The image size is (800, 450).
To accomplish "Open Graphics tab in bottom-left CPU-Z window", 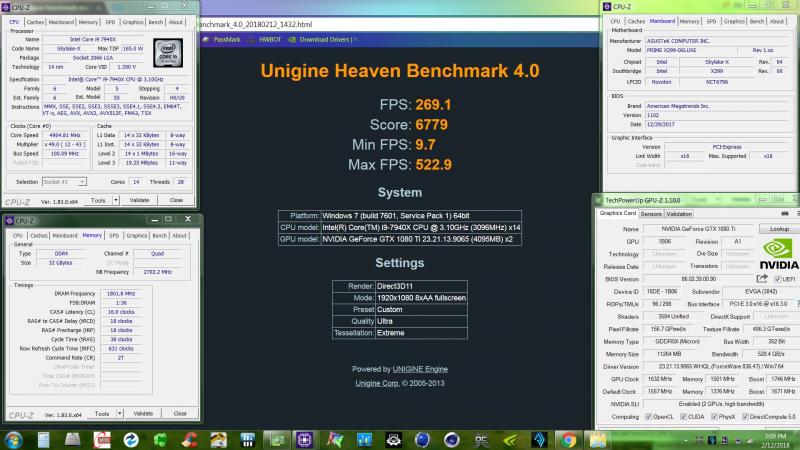I will pos(137,236).
